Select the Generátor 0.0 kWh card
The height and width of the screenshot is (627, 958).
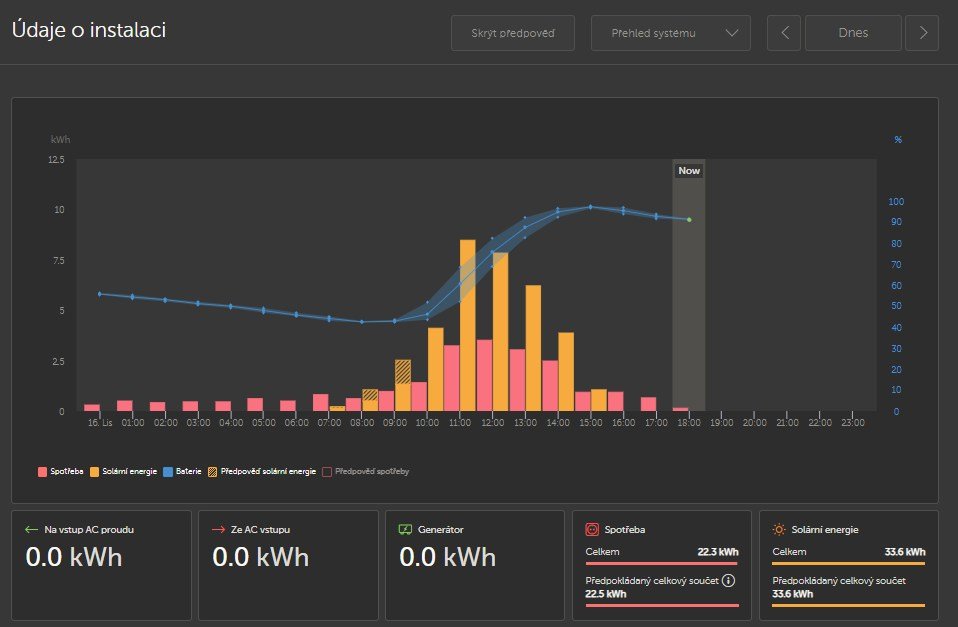474,565
